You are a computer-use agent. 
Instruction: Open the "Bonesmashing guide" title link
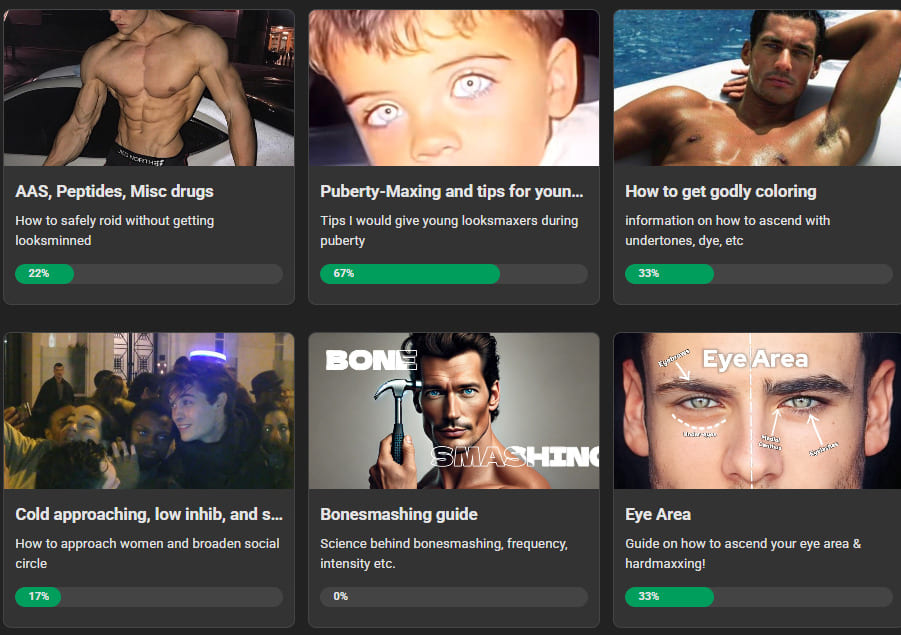(x=398, y=514)
